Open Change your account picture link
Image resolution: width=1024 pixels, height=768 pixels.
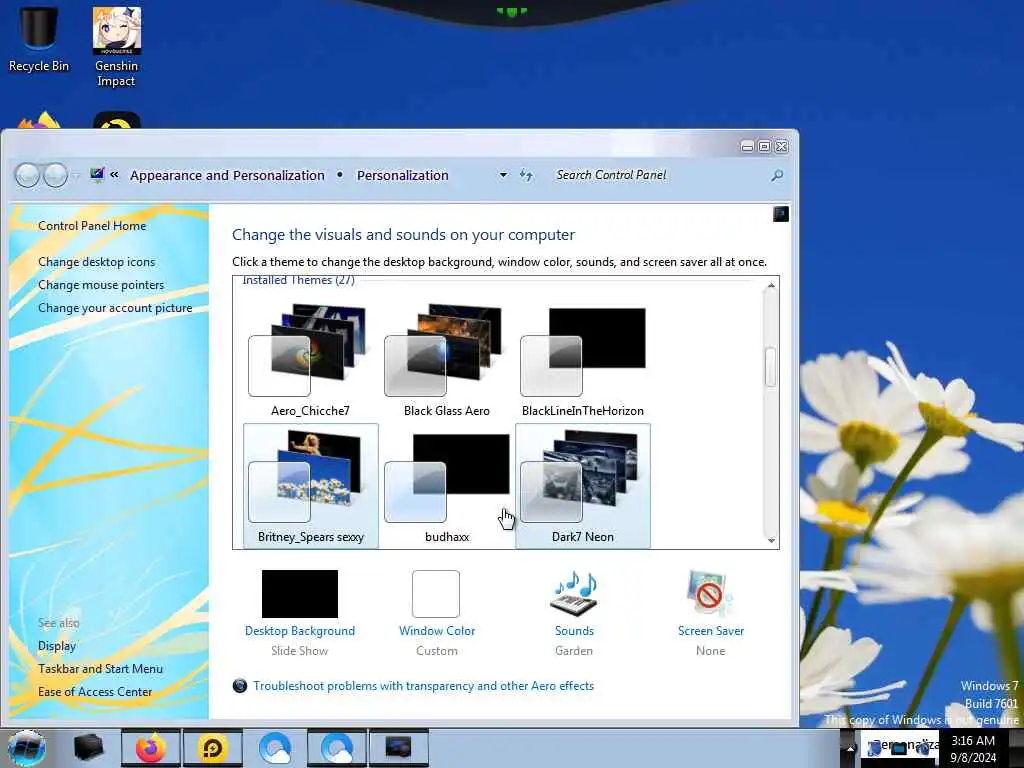(x=115, y=308)
